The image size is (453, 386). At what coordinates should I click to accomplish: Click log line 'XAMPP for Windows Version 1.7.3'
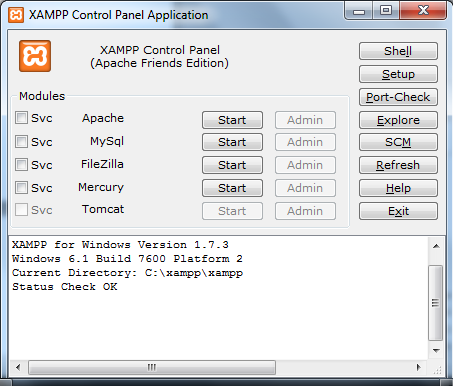point(120,245)
